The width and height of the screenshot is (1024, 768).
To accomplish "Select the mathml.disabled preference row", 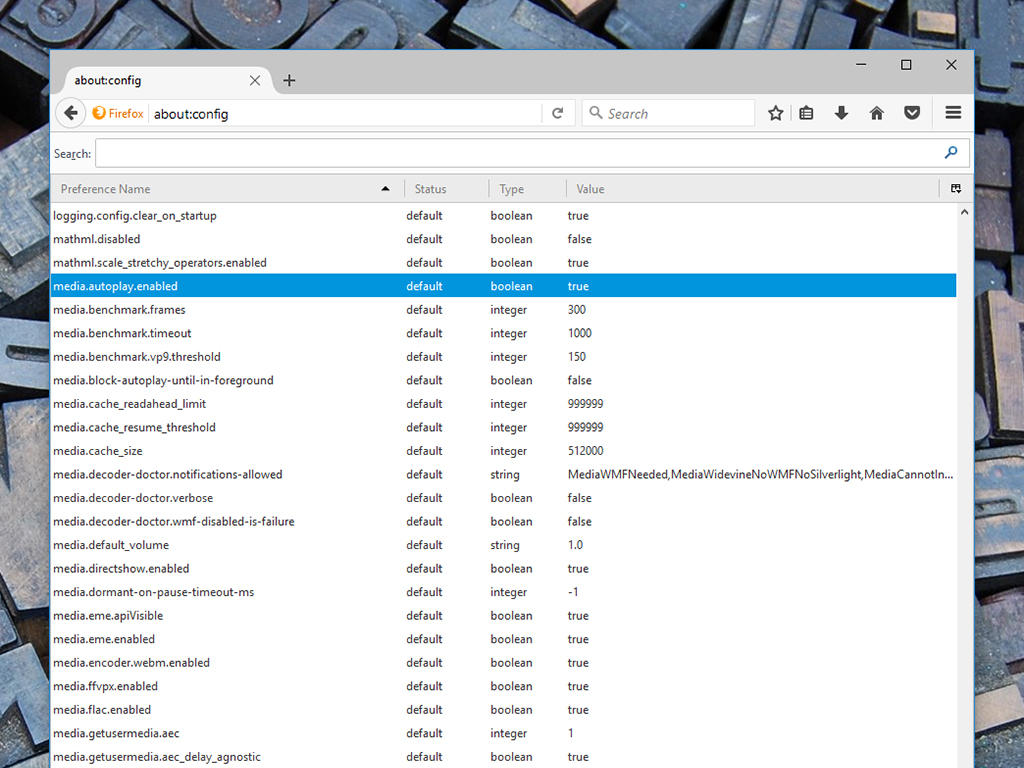I will tap(300, 239).
